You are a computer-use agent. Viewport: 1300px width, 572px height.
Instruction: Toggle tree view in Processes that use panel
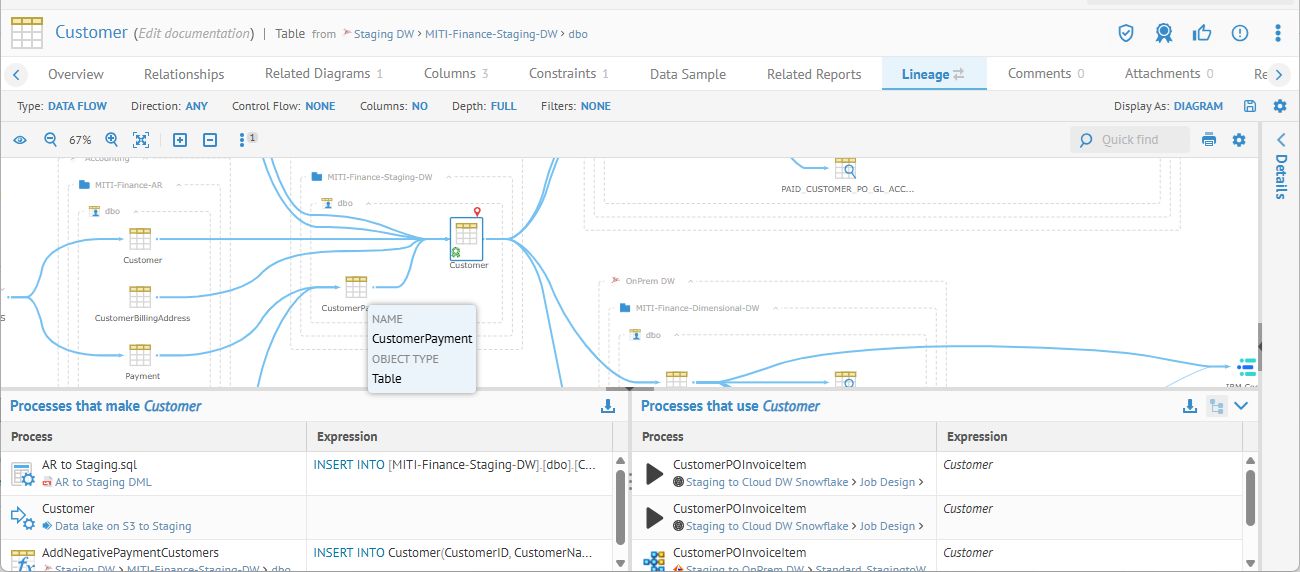coord(1216,406)
